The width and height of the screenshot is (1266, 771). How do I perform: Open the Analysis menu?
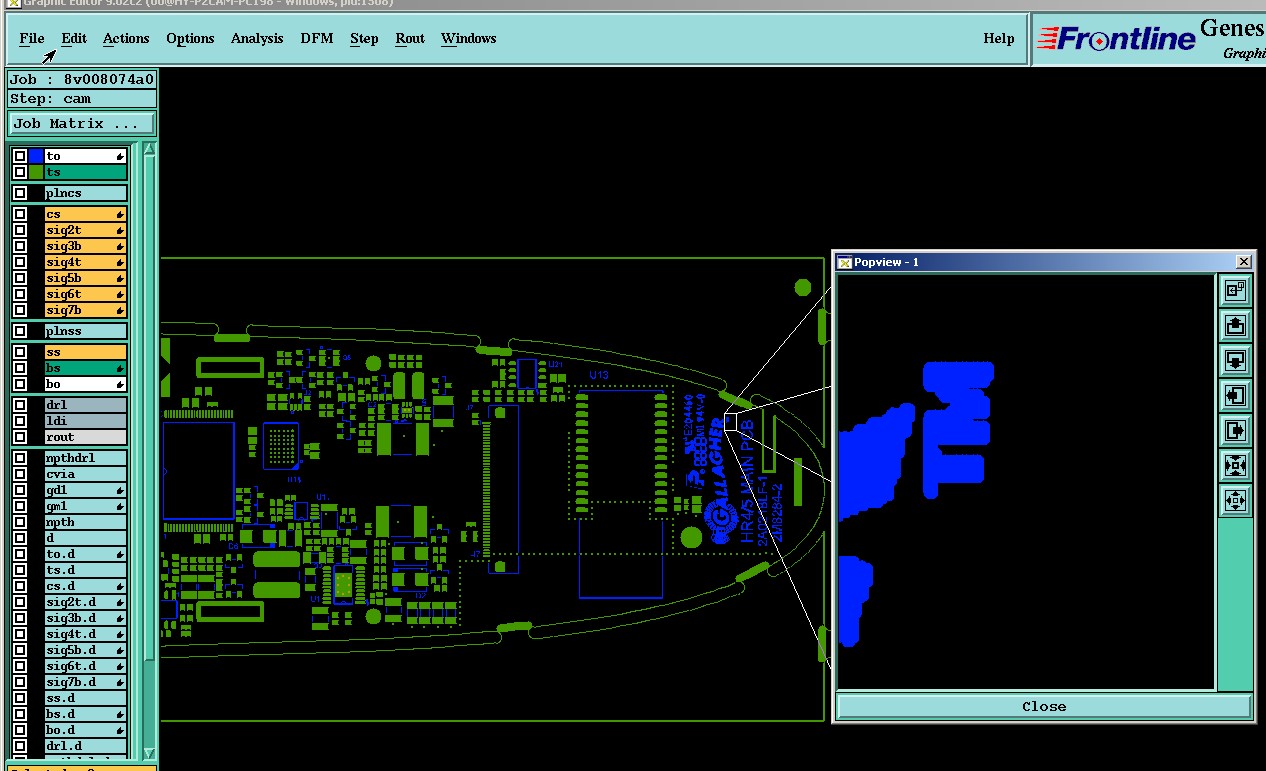(x=257, y=38)
